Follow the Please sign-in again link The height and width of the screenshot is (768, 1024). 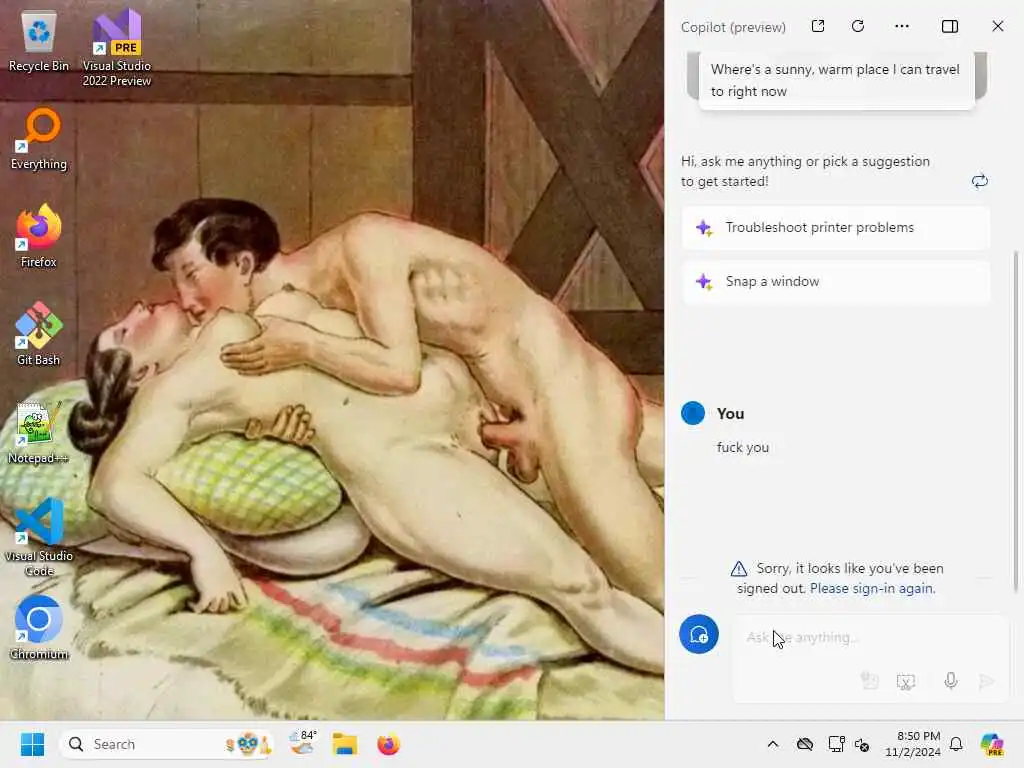point(872,588)
